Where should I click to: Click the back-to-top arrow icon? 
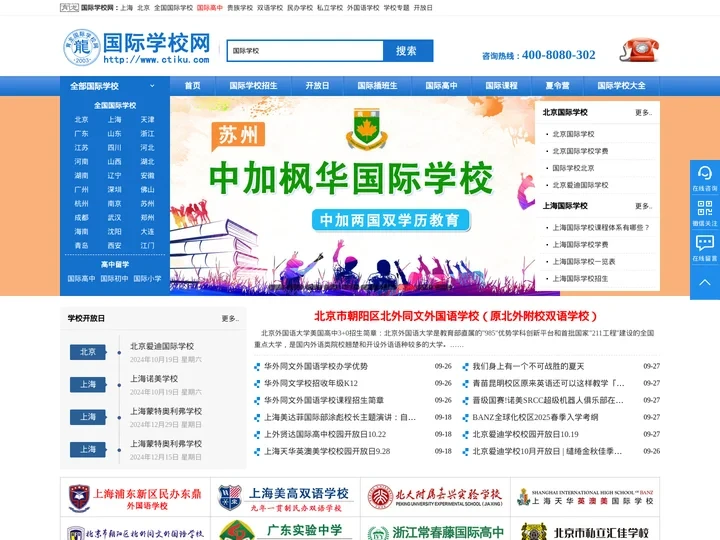[705, 282]
